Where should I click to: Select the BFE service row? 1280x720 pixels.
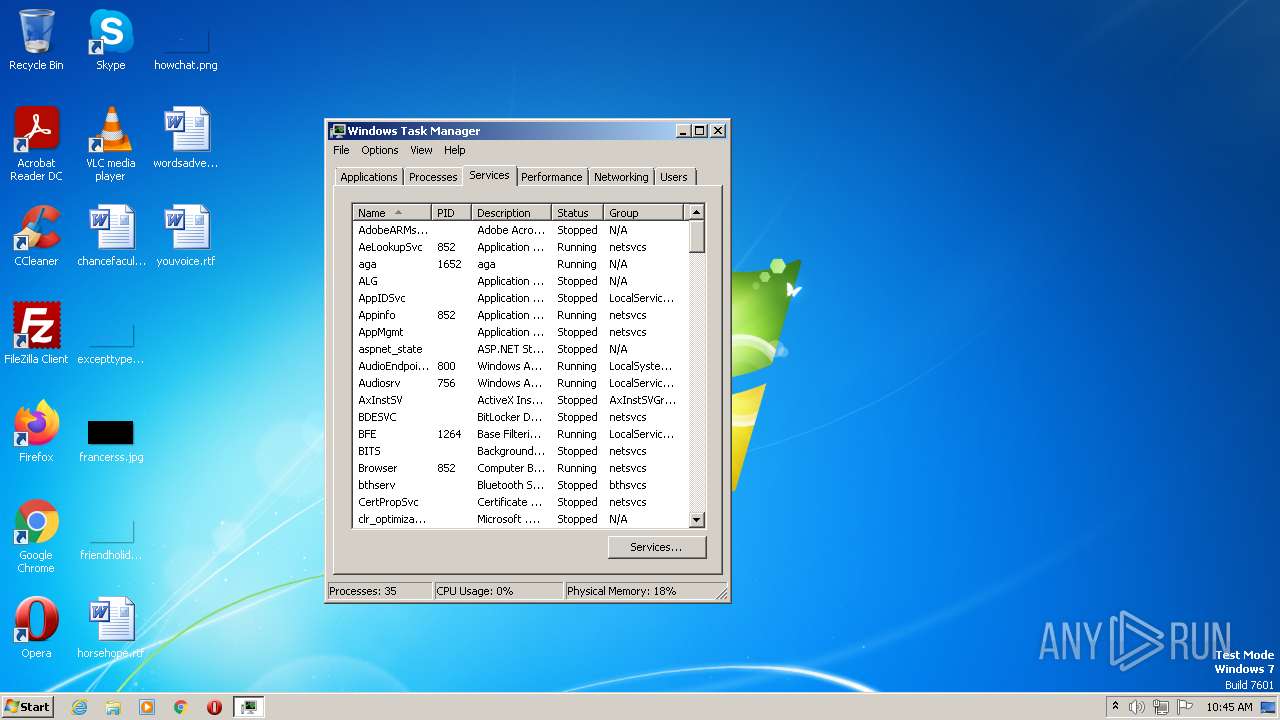521,434
